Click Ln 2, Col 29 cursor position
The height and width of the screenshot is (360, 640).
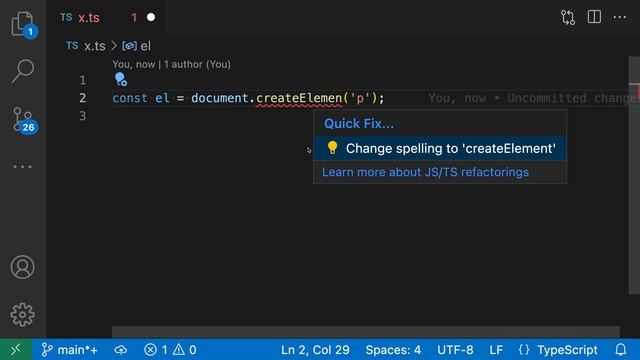(x=315, y=350)
